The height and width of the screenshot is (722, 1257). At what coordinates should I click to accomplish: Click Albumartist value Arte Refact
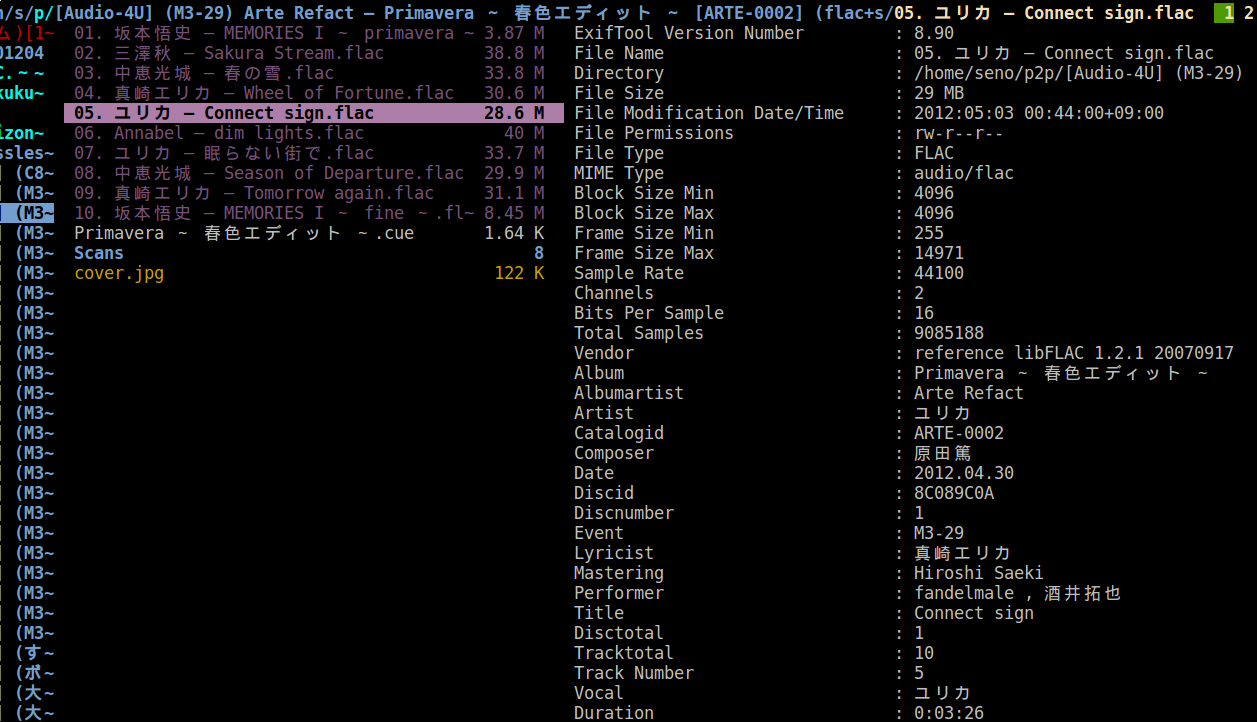click(x=969, y=393)
